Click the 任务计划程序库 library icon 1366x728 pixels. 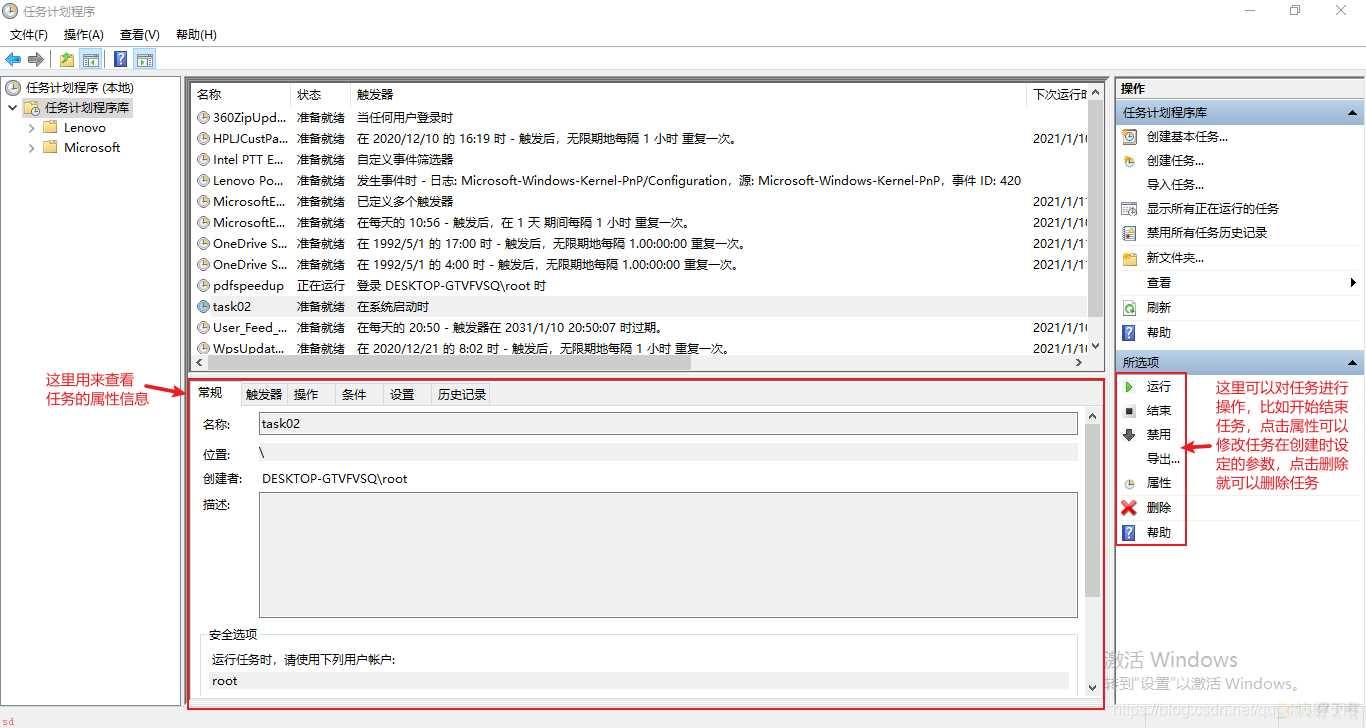(32, 108)
